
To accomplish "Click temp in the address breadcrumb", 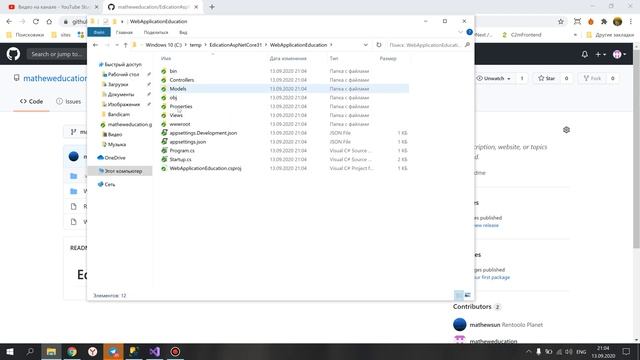I will (x=196, y=45).
